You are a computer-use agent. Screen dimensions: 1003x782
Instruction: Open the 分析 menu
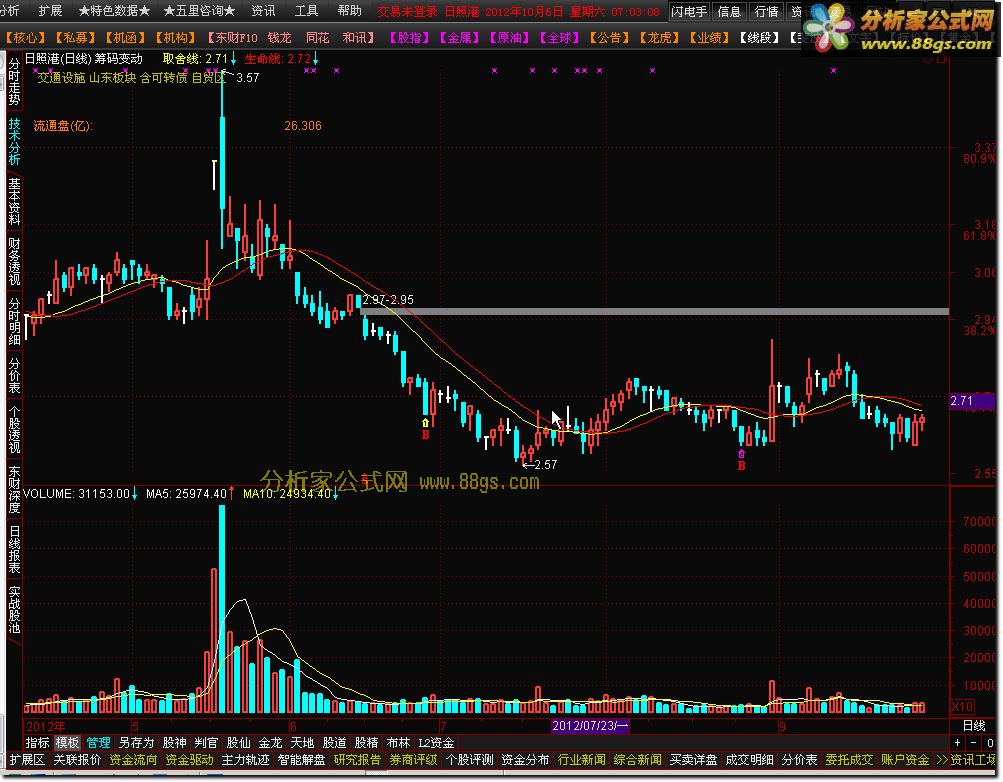[x=10, y=11]
